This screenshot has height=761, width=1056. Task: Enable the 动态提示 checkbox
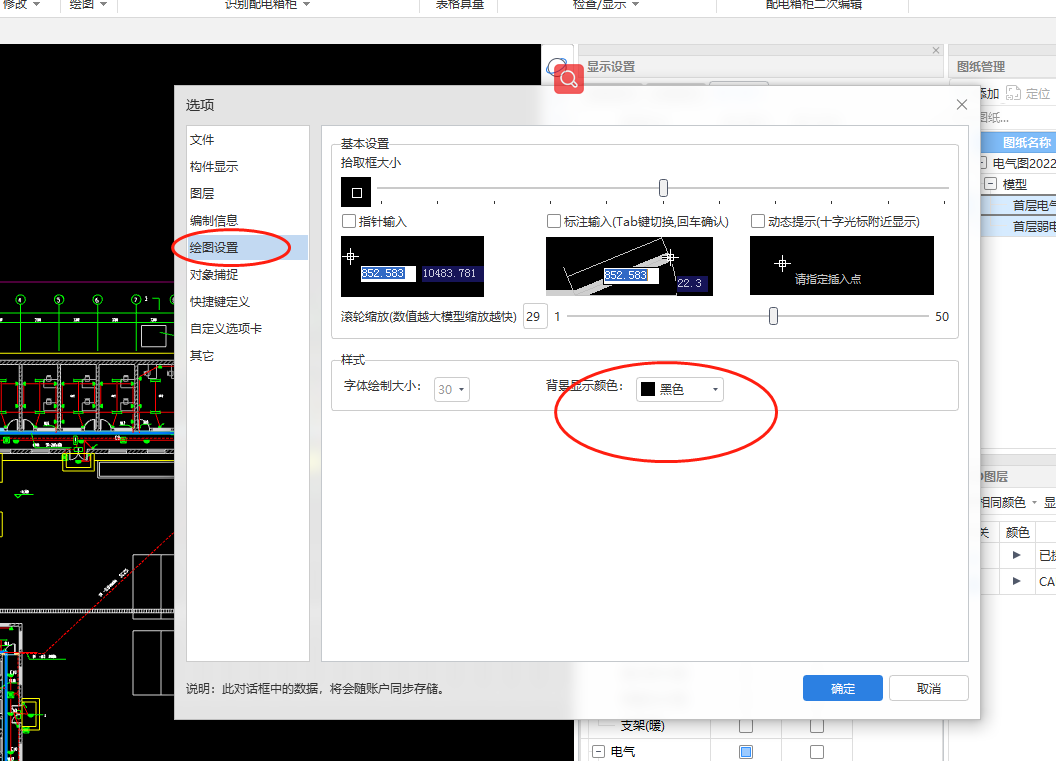click(x=758, y=221)
